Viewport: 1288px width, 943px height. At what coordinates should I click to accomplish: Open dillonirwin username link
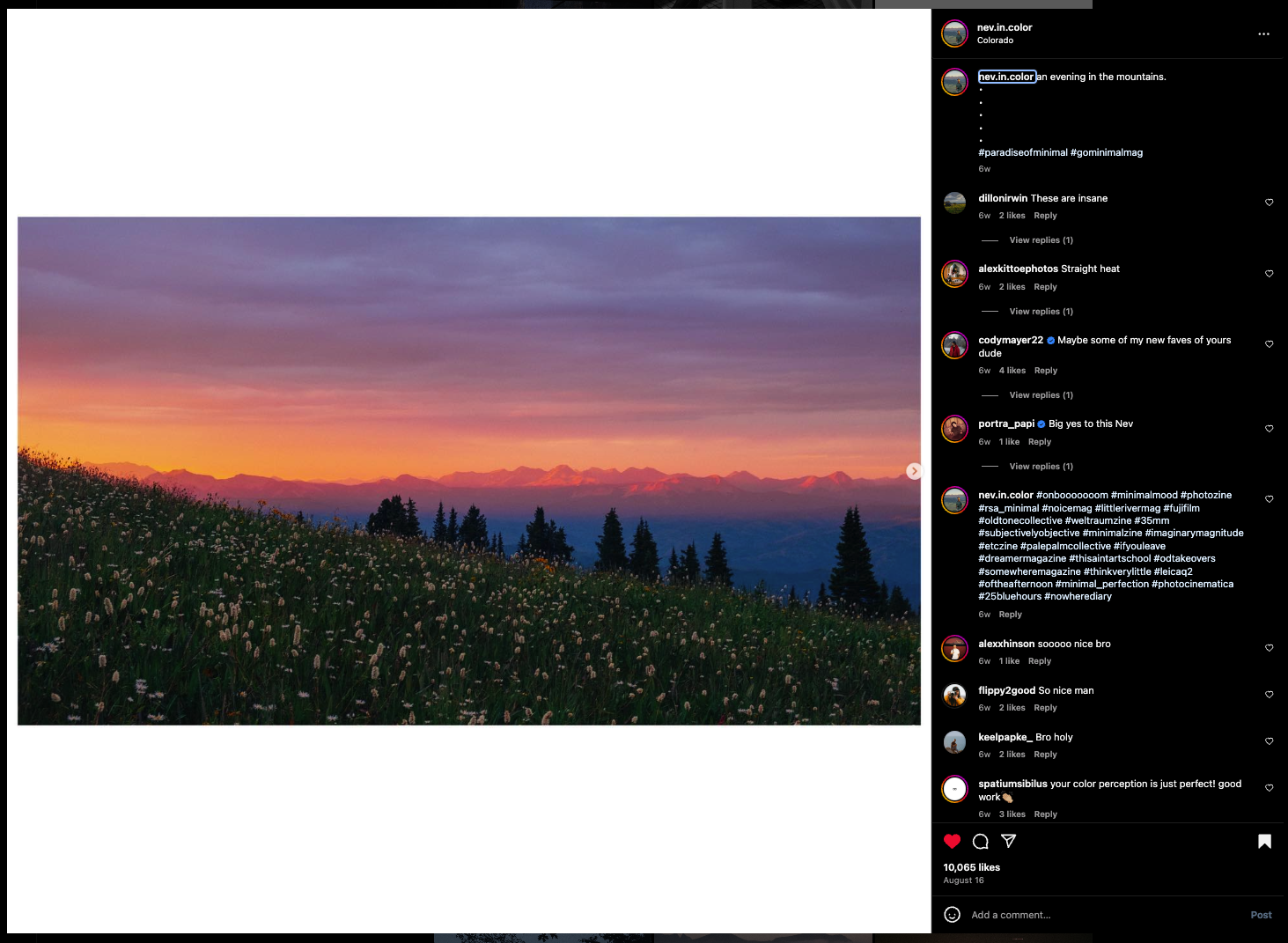pyautogui.click(x=1003, y=198)
